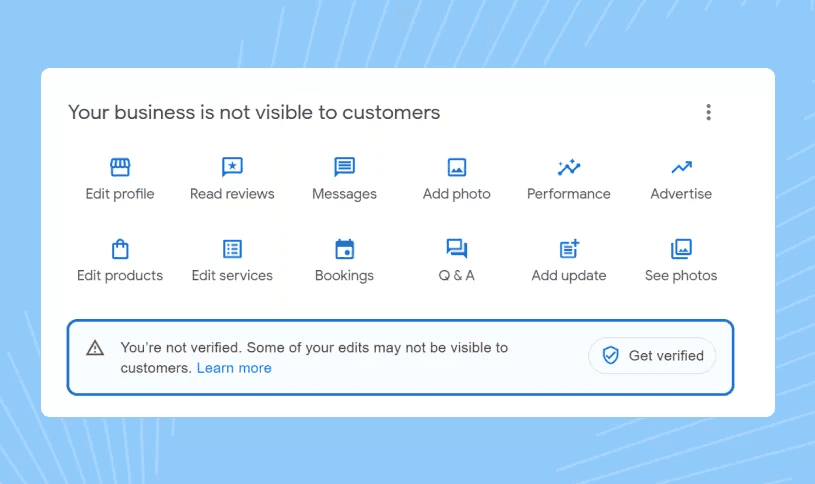Open the Messages icon

344,167
